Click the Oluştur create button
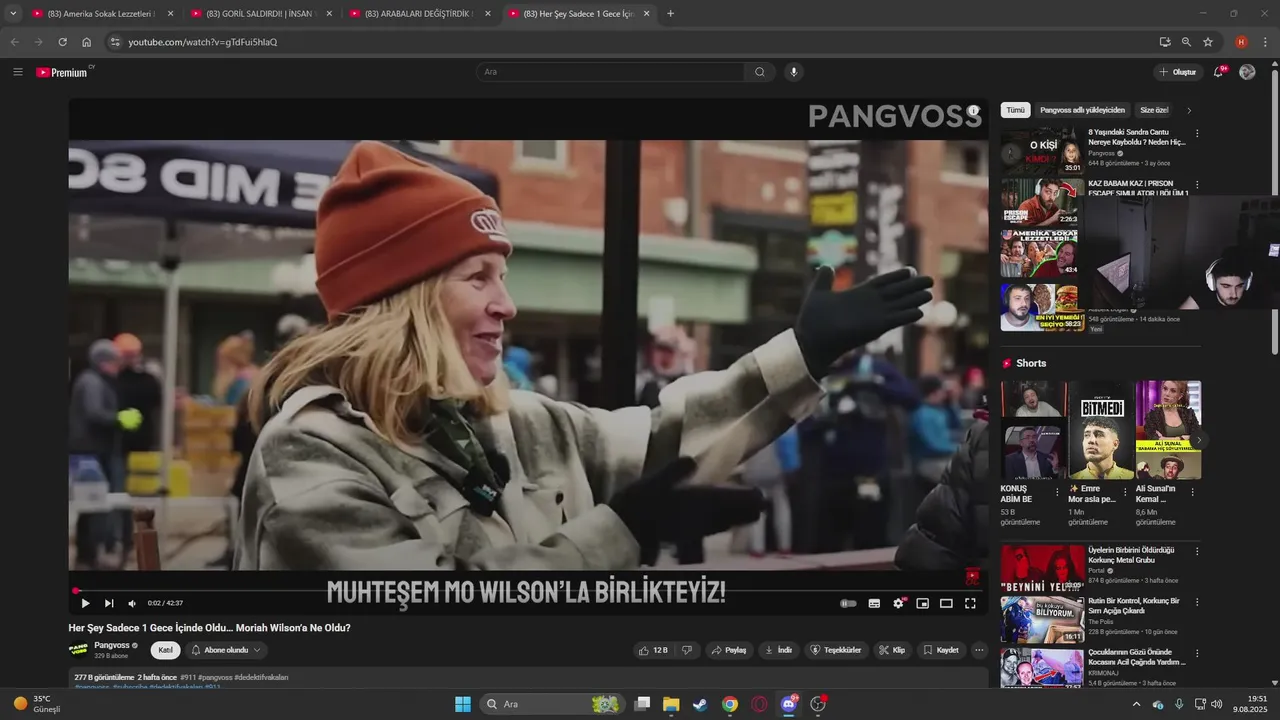This screenshot has width=1280, height=720. (x=1177, y=72)
